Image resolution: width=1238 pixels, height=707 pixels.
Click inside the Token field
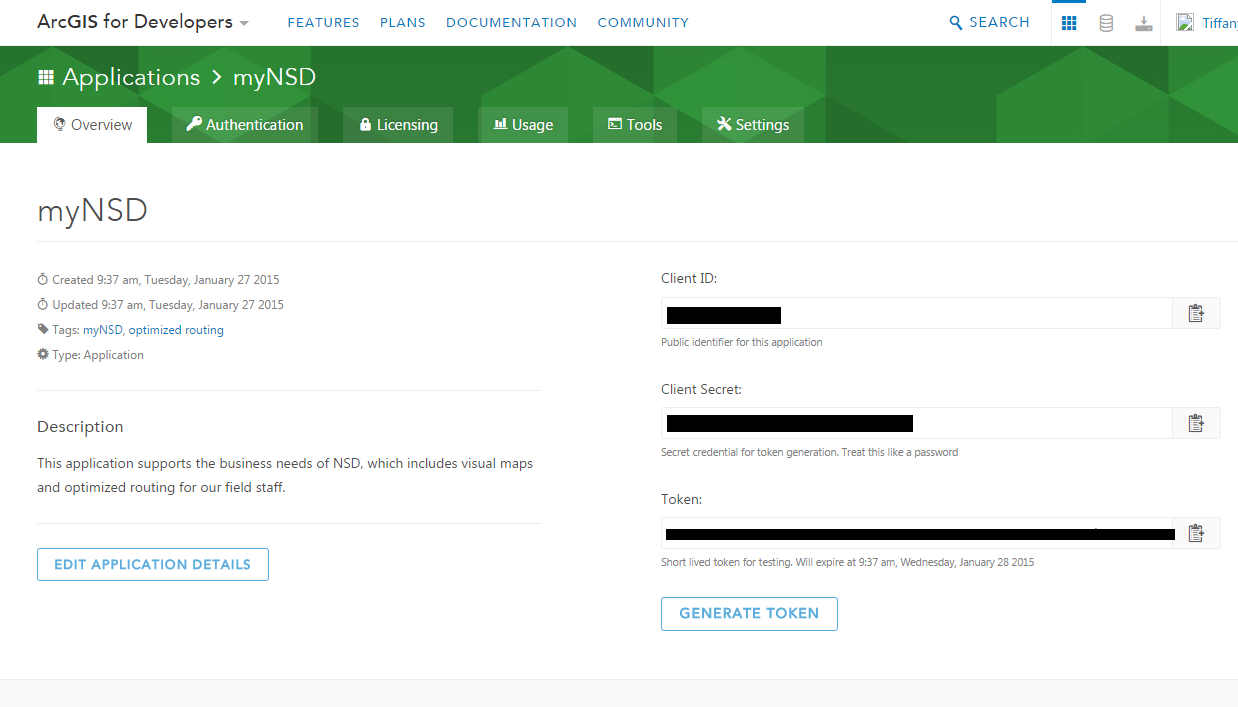(x=917, y=533)
